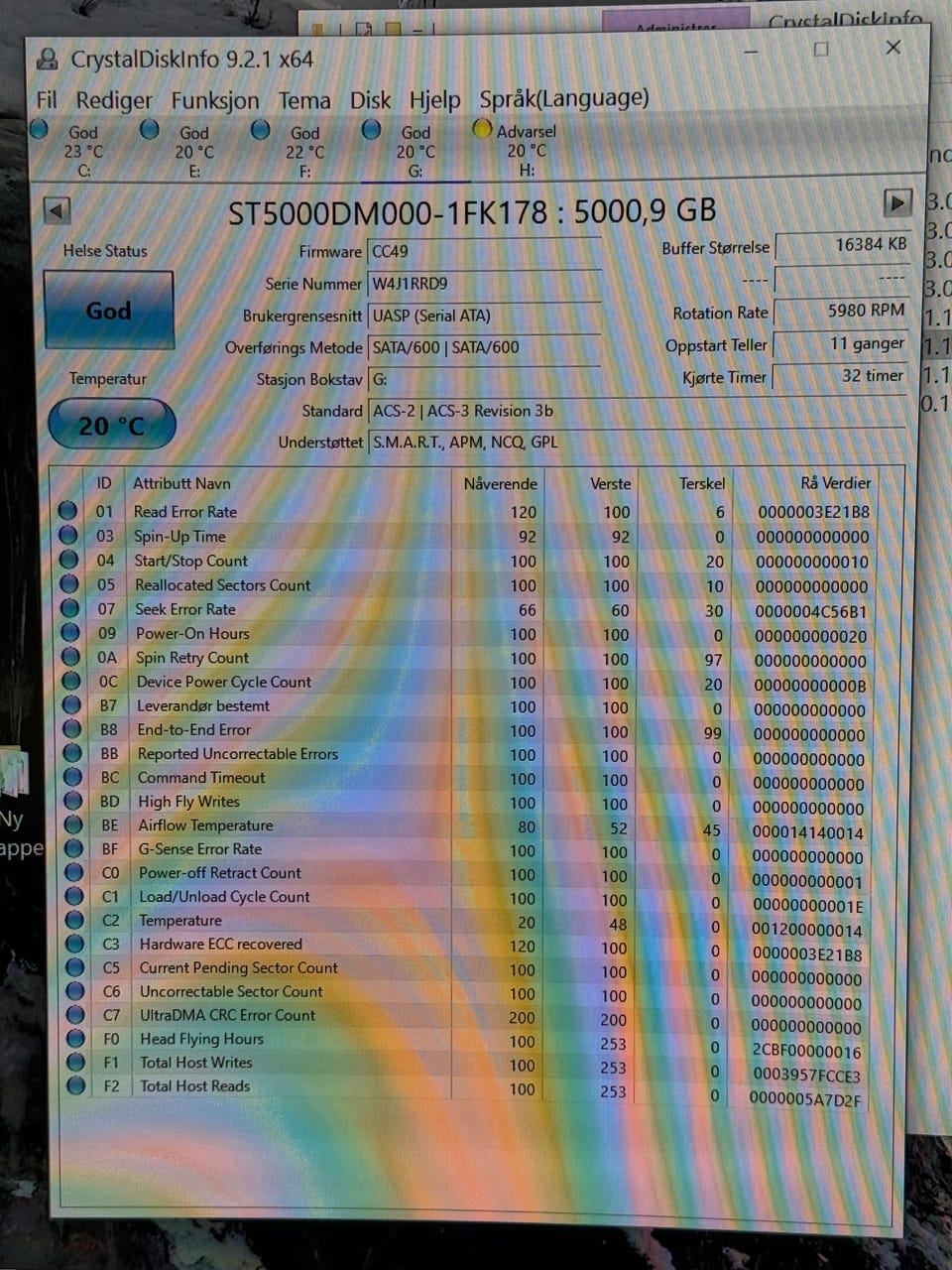Click status dot for G-Sense Error Rate
Image resolution: width=952 pixels, height=1270 pixels.
click(72, 848)
